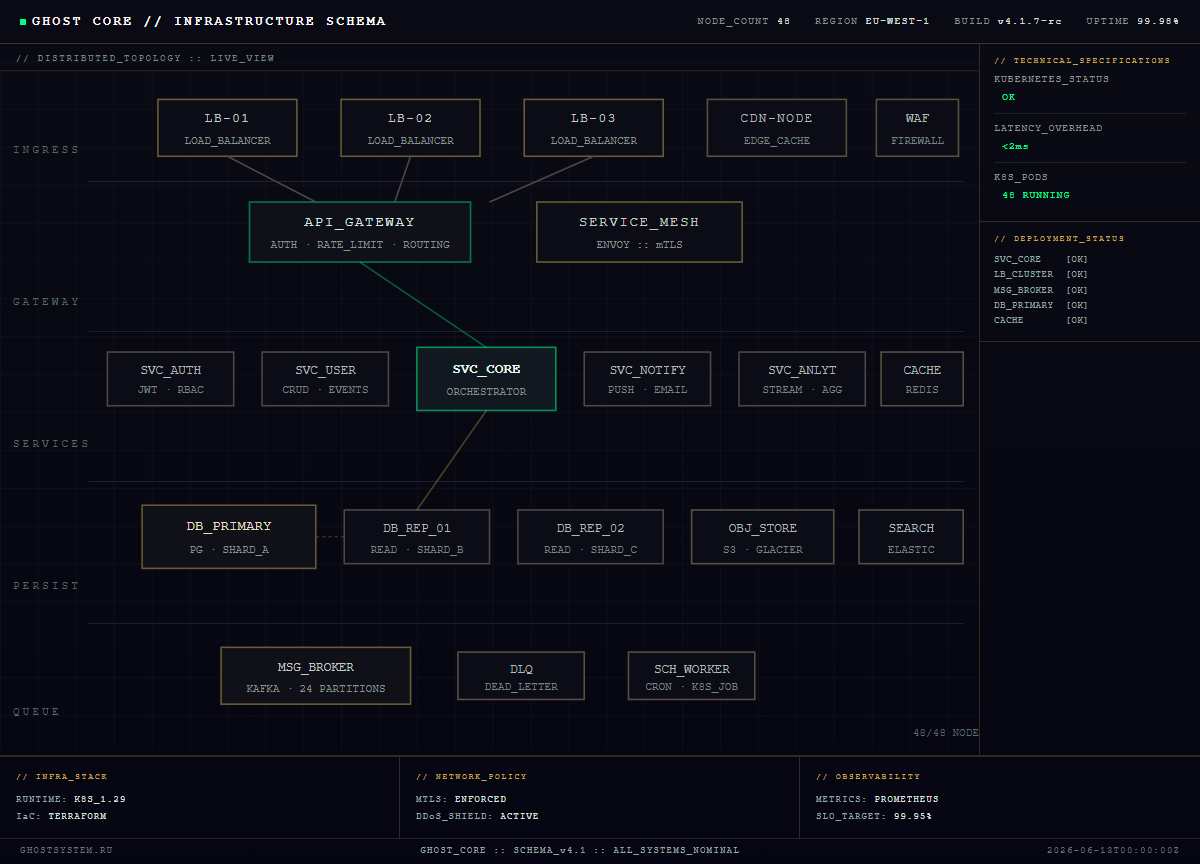The height and width of the screenshot is (864, 1200).
Task: Open the SEARCH elastic node
Action: pyautogui.click(x=911, y=537)
